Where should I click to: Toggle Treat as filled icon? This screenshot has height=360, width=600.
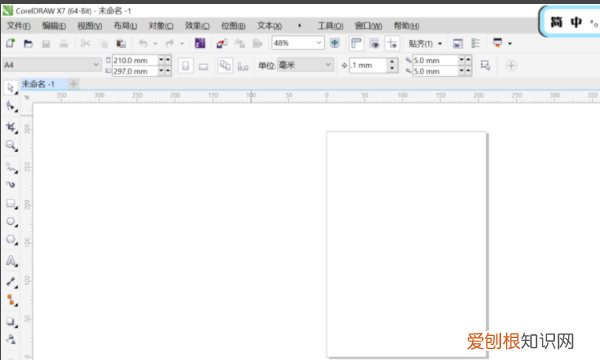point(485,65)
